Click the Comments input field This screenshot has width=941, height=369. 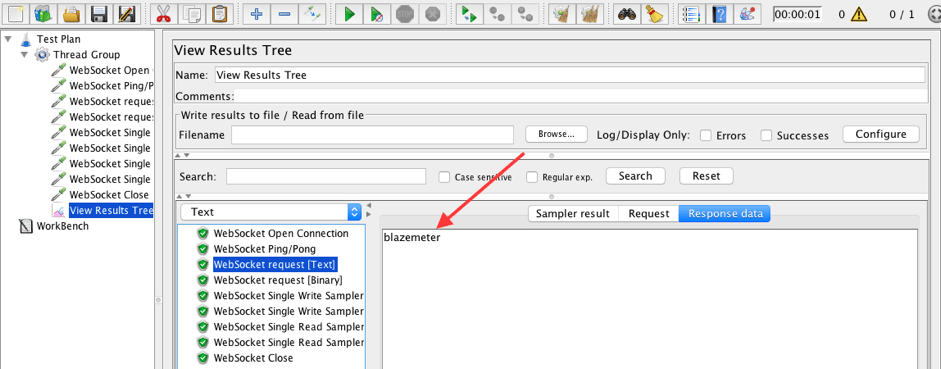coord(580,96)
